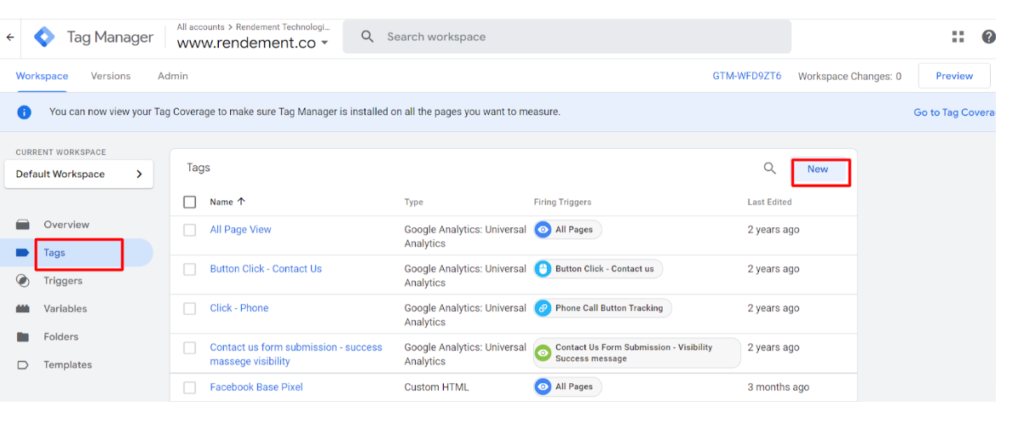
Task: Open Triggers in the sidebar
Action: click(x=63, y=281)
